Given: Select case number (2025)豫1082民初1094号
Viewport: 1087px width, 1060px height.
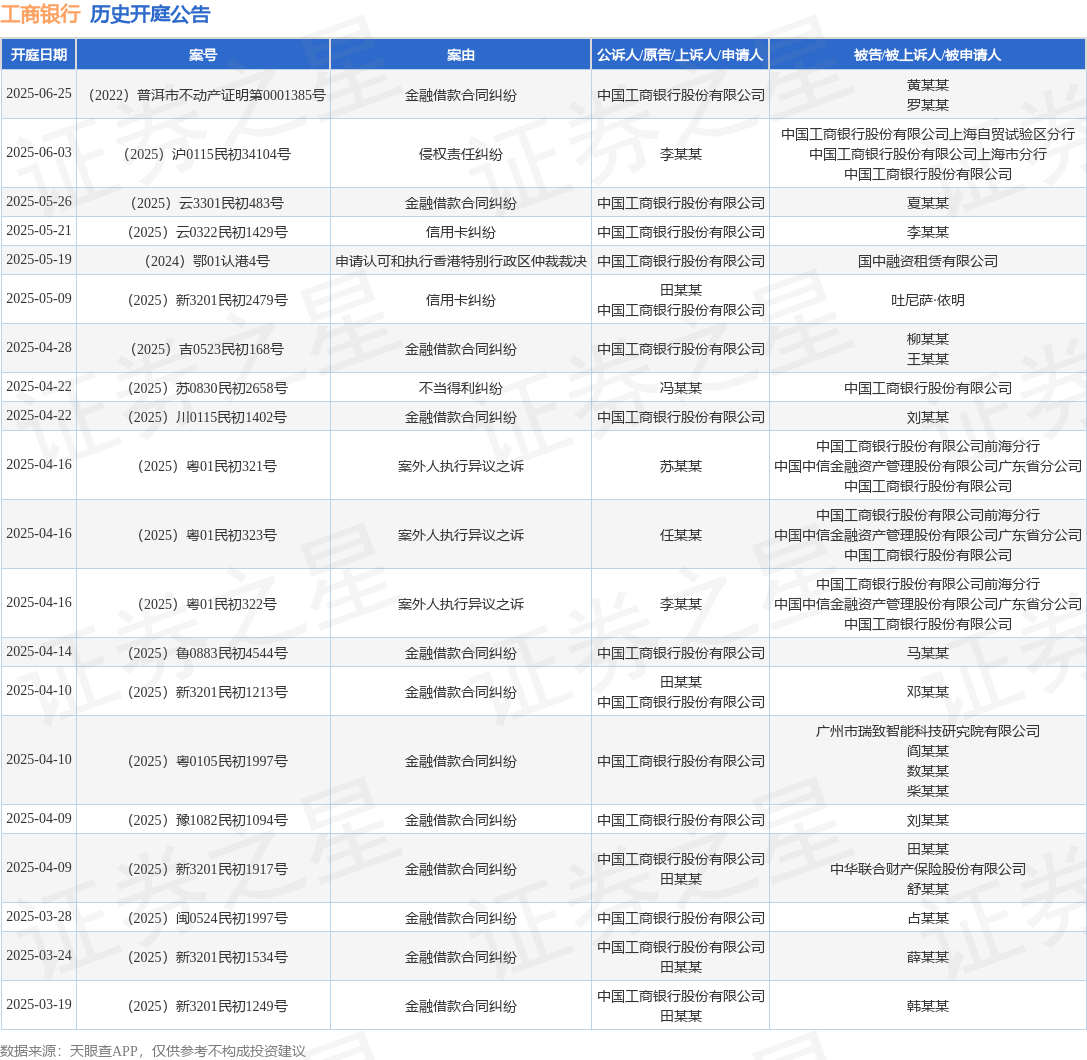Looking at the screenshot, I should (207, 820).
